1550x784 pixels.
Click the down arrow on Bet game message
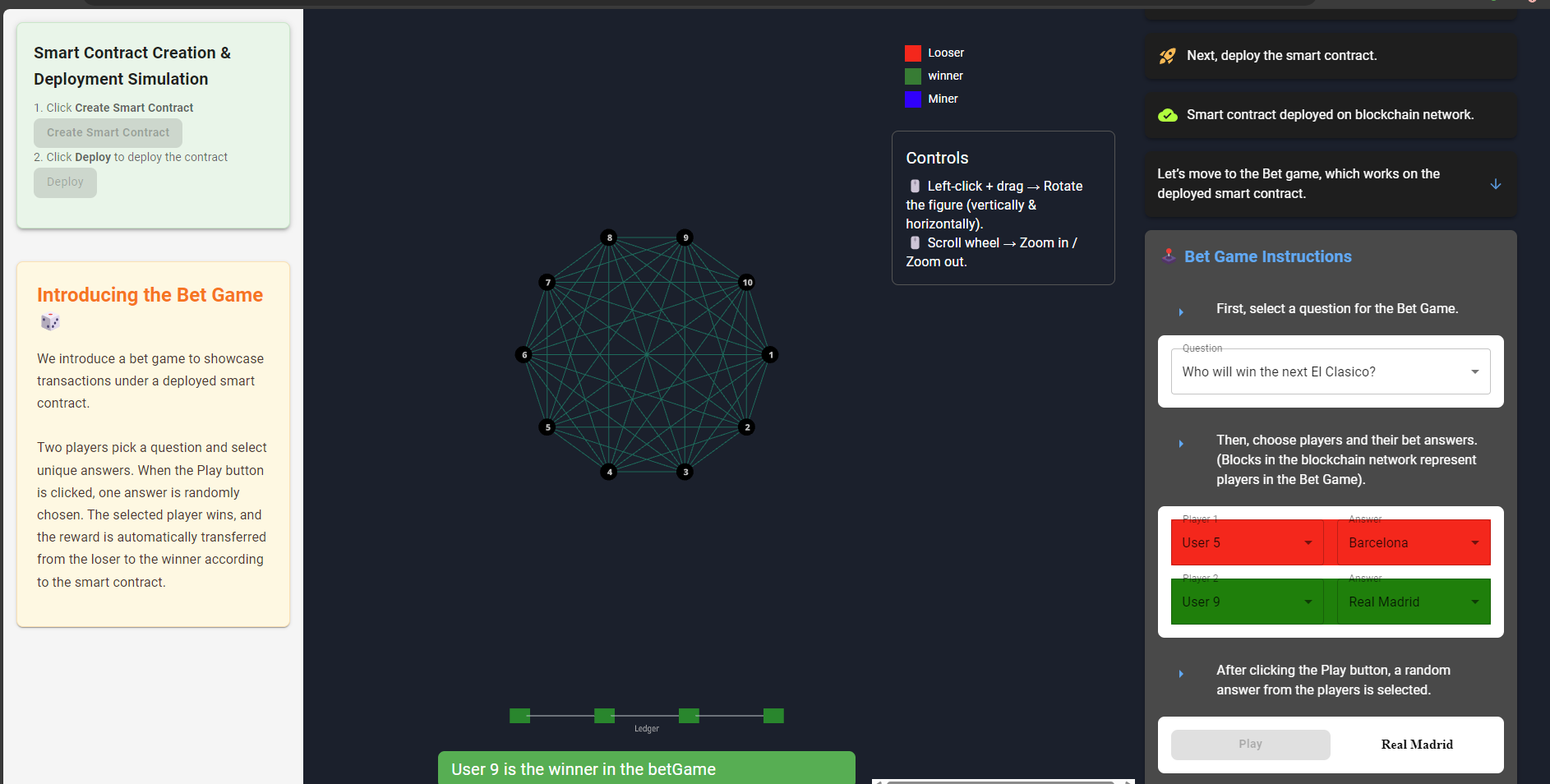point(1495,184)
